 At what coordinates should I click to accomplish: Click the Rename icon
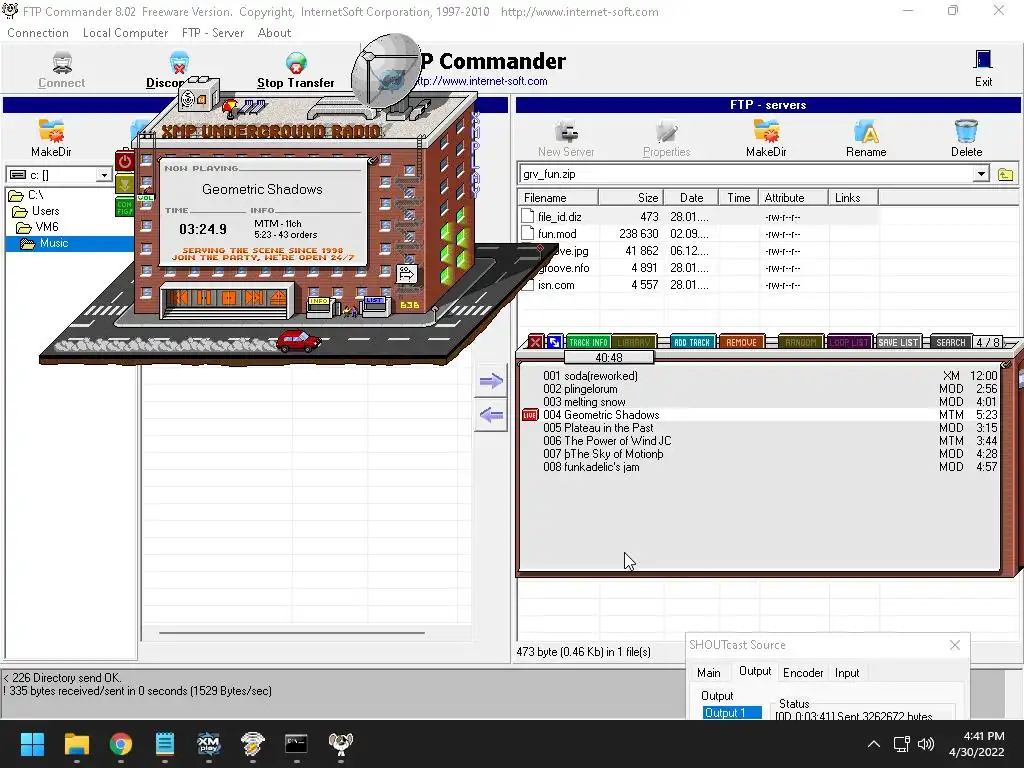866,138
